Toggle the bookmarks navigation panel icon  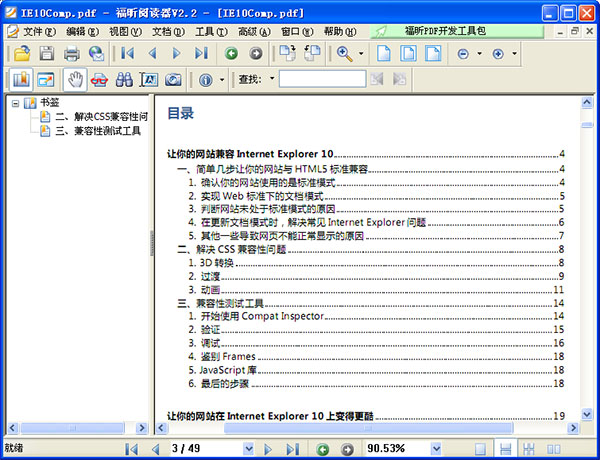21,80
